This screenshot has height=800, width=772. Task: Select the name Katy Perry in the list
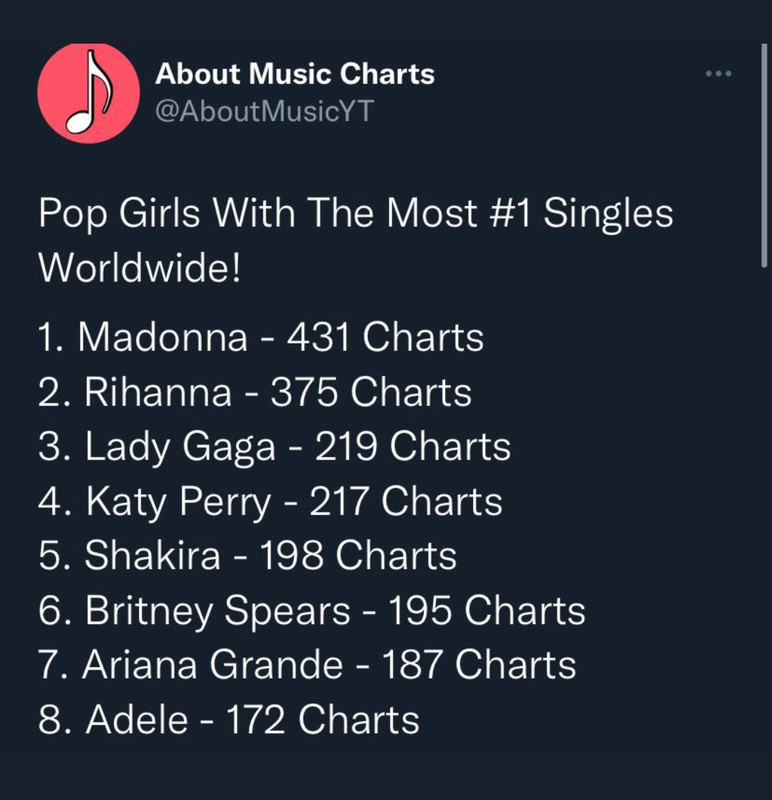[178, 502]
